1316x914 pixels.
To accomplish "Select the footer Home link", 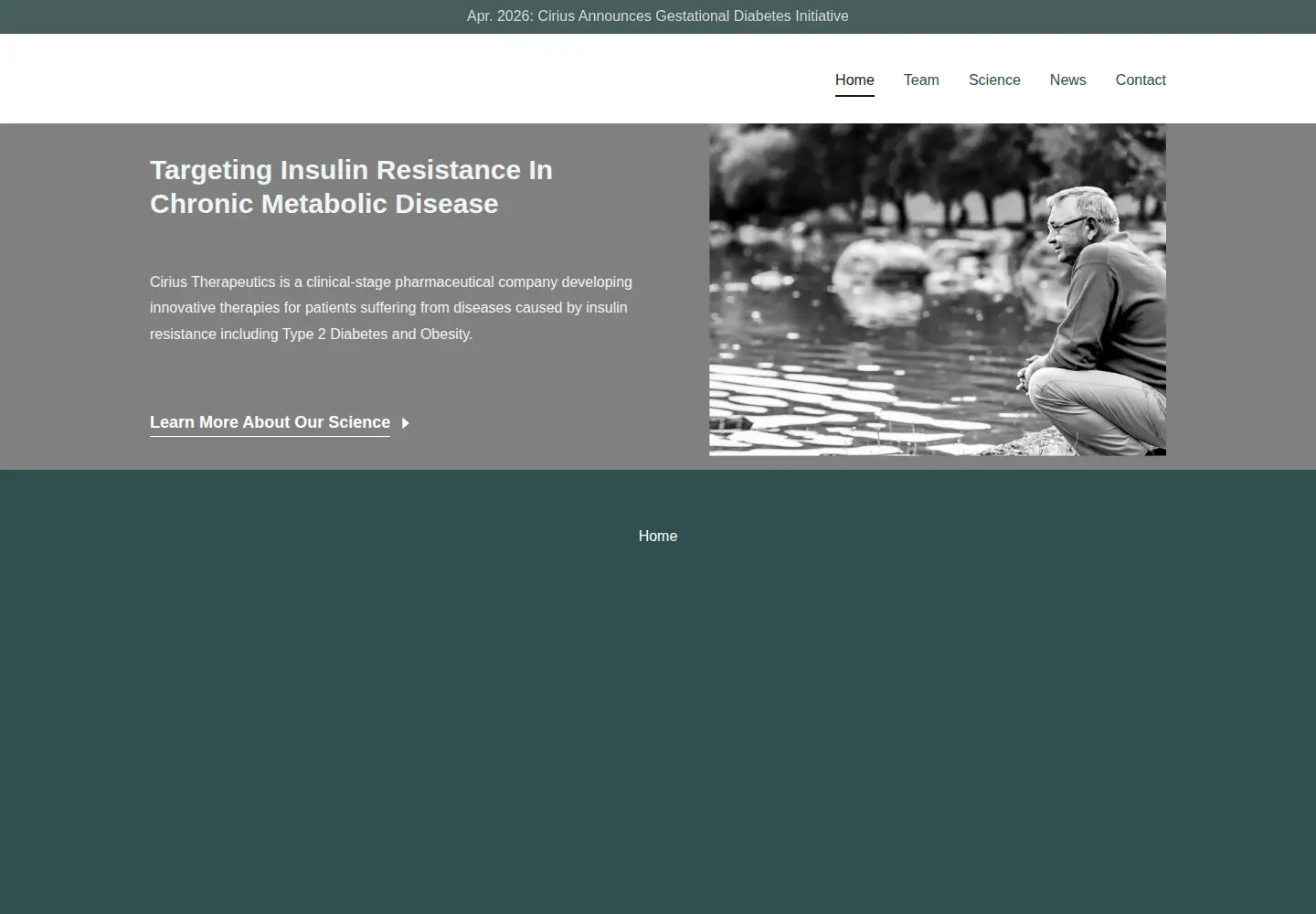I will click(x=658, y=537).
